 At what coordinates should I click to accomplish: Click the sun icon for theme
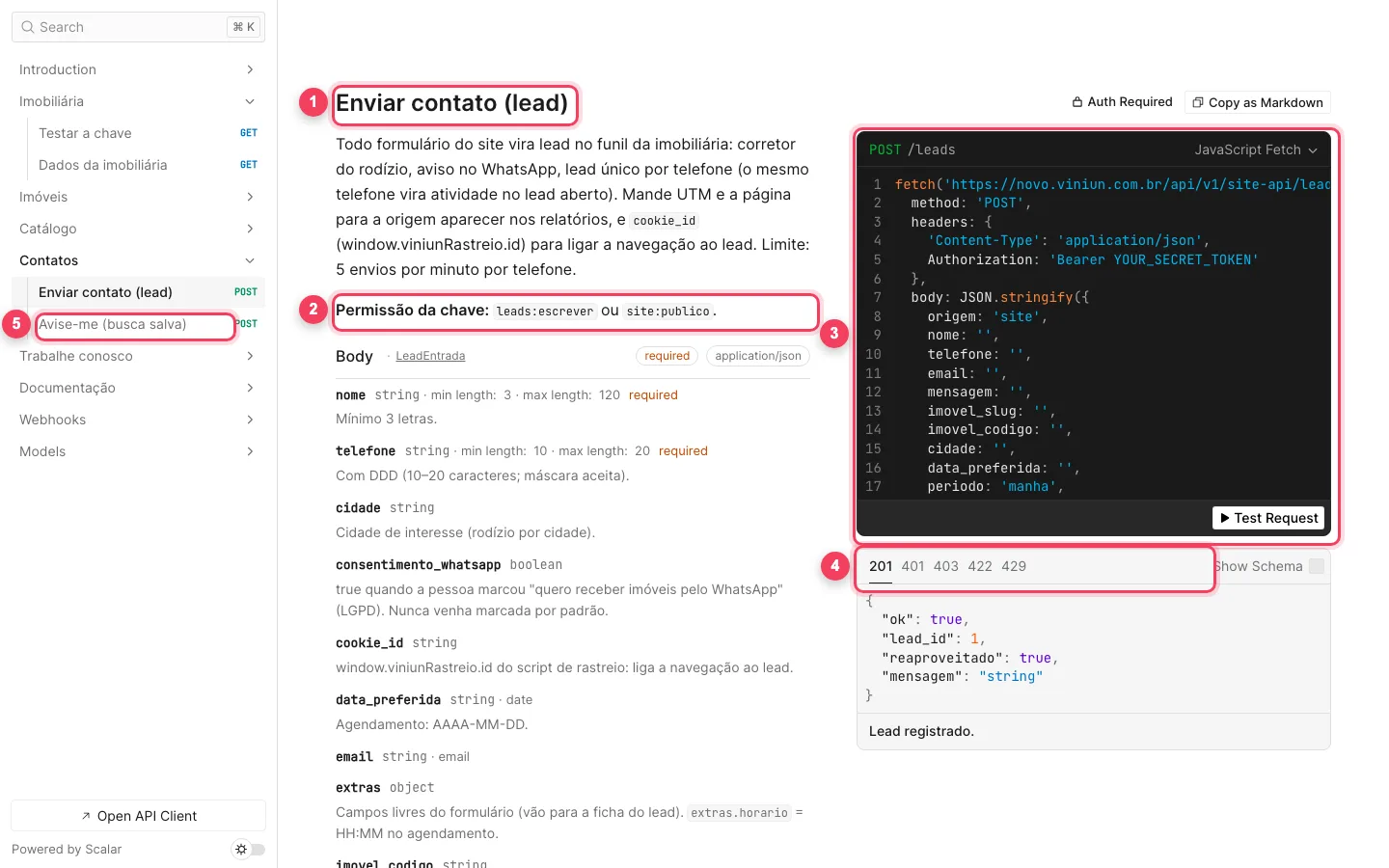point(241,850)
